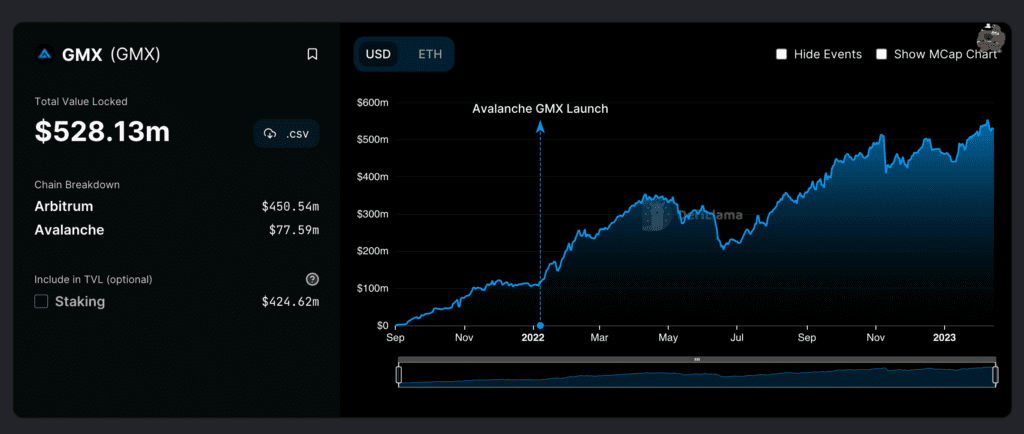Download TVL data as .csv
The image size is (1024, 434).
point(286,134)
